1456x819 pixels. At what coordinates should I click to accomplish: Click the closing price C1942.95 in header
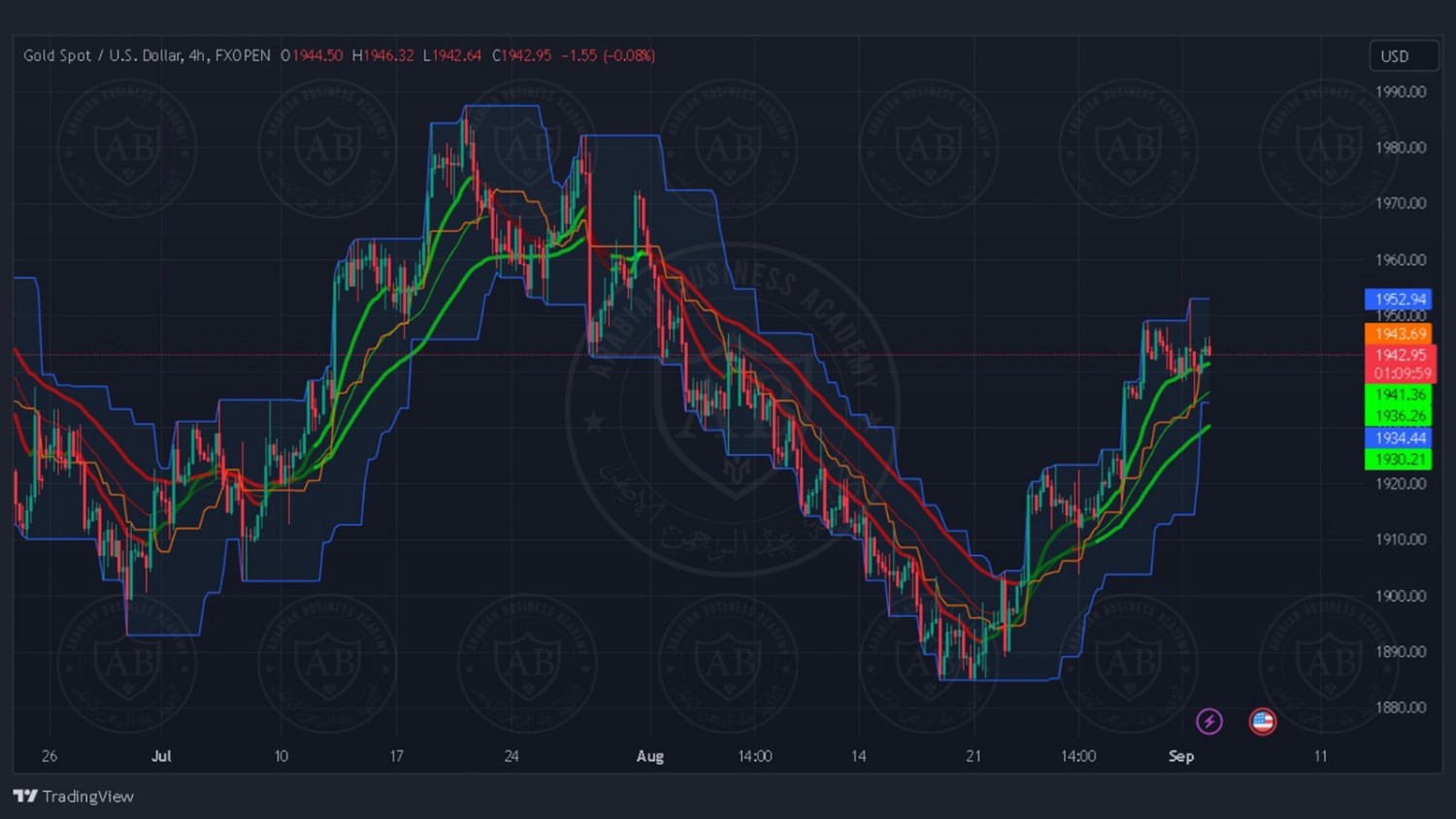521,56
